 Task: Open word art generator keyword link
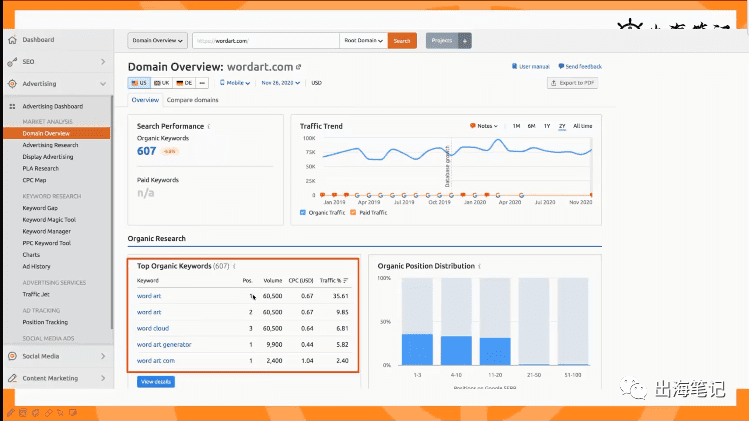(164, 345)
